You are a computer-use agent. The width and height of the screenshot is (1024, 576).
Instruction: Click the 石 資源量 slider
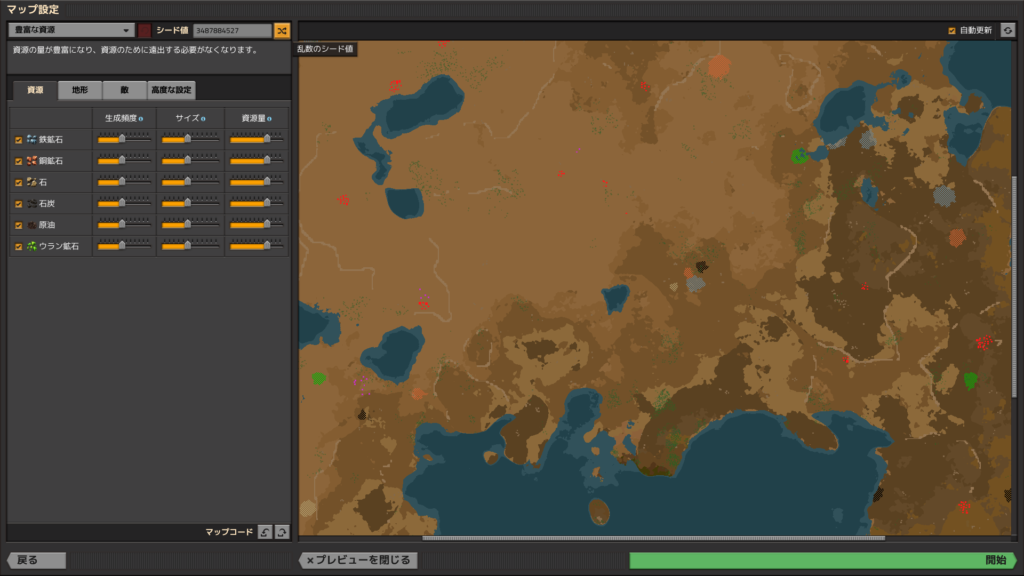pyautogui.click(x=257, y=182)
